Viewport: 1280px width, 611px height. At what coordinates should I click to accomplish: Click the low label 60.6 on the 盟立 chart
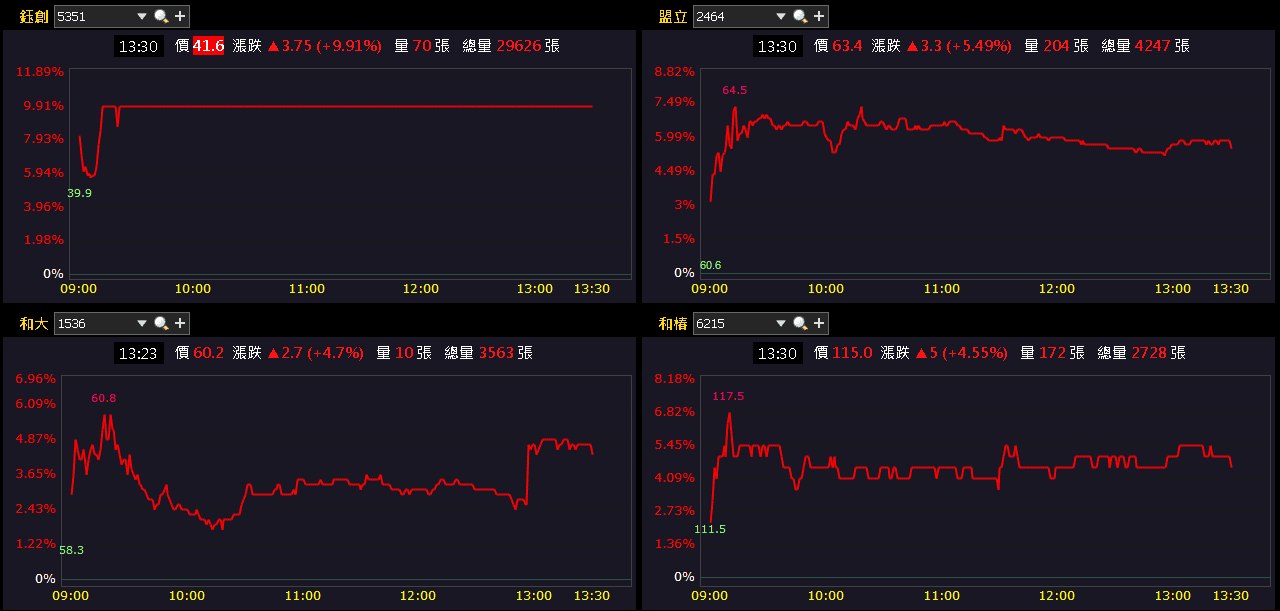(710, 265)
